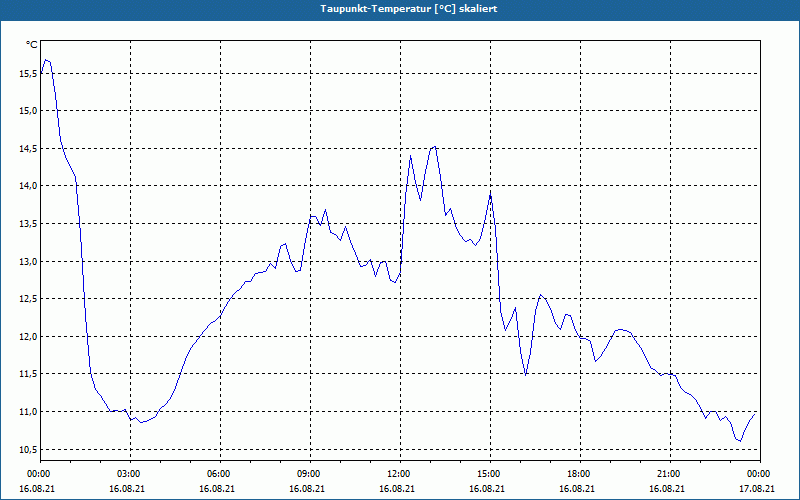Select the "15,5" y-axis tick label
Screen dimensions: 800x500
(x=29, y=73)
